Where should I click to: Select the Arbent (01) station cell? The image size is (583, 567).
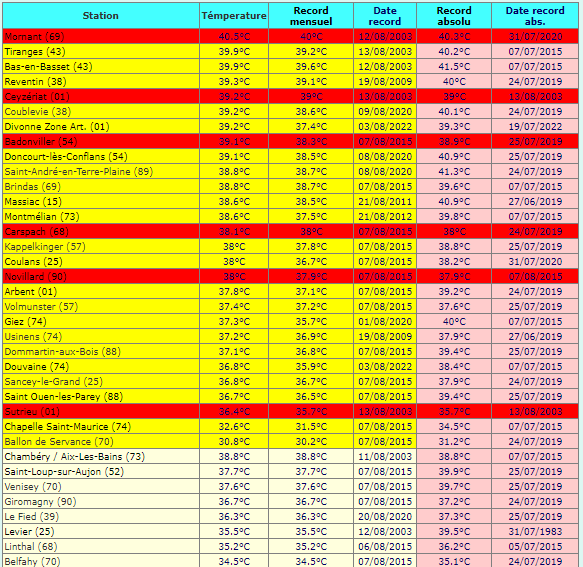101,291
